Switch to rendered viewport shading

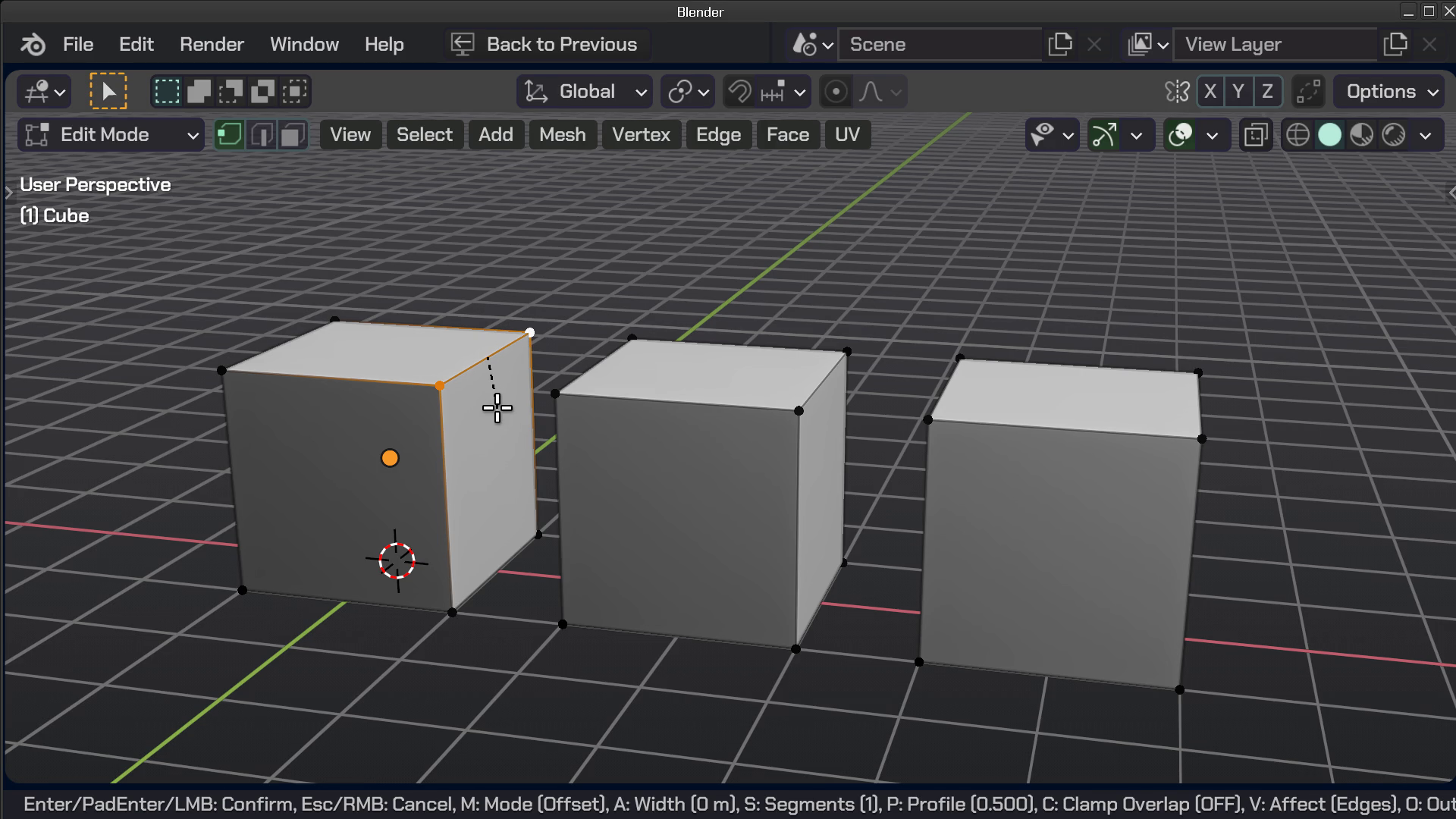(1394, 135)
